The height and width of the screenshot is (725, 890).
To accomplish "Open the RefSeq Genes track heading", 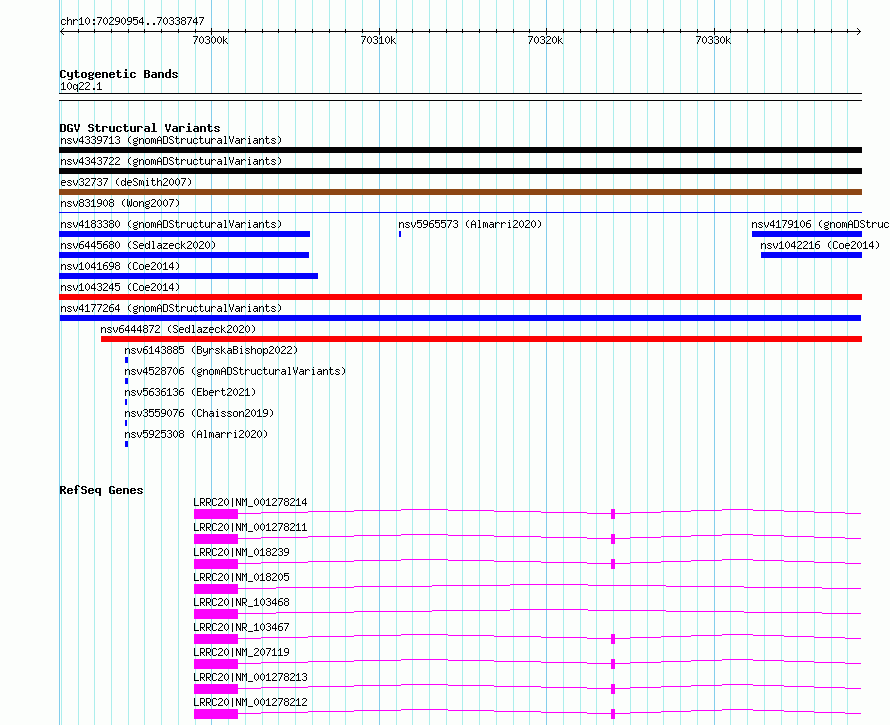I will (101, 490).
